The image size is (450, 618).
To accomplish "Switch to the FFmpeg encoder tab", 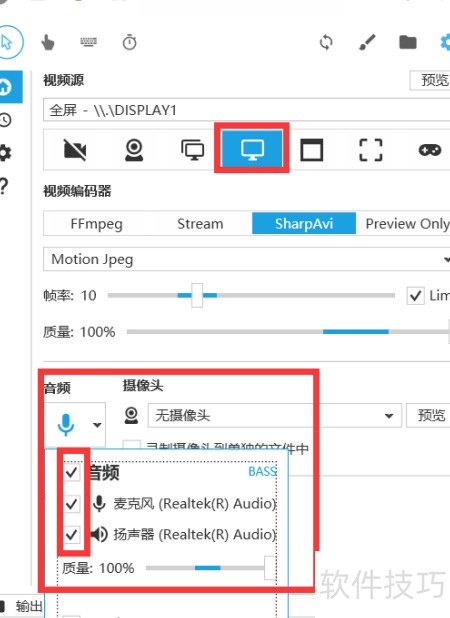I will (x=97, y=224).
